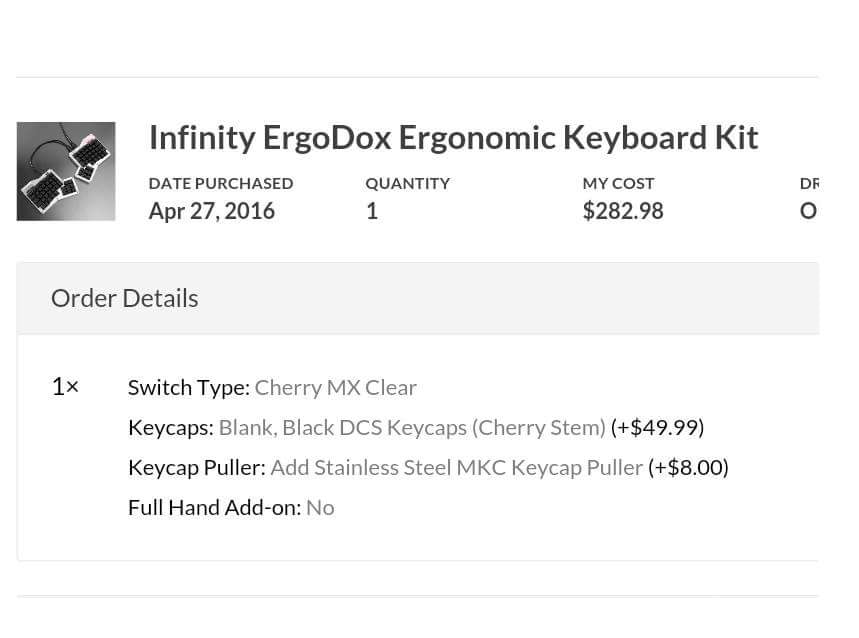Click the quantity value 1 under QUANTITY
This screenshot has height=638, width=859.
pos(372,211)
